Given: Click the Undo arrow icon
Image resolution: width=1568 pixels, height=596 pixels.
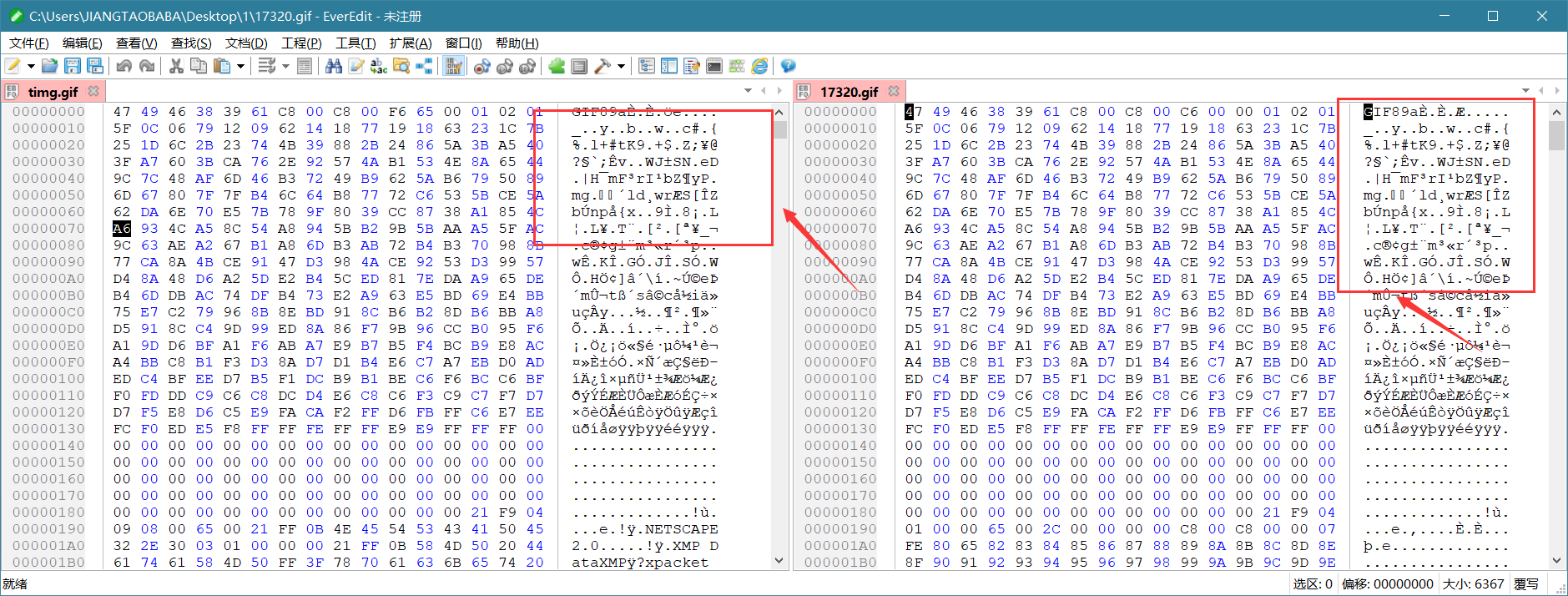Looking at the screenshot, I should [x=124, y=66].
